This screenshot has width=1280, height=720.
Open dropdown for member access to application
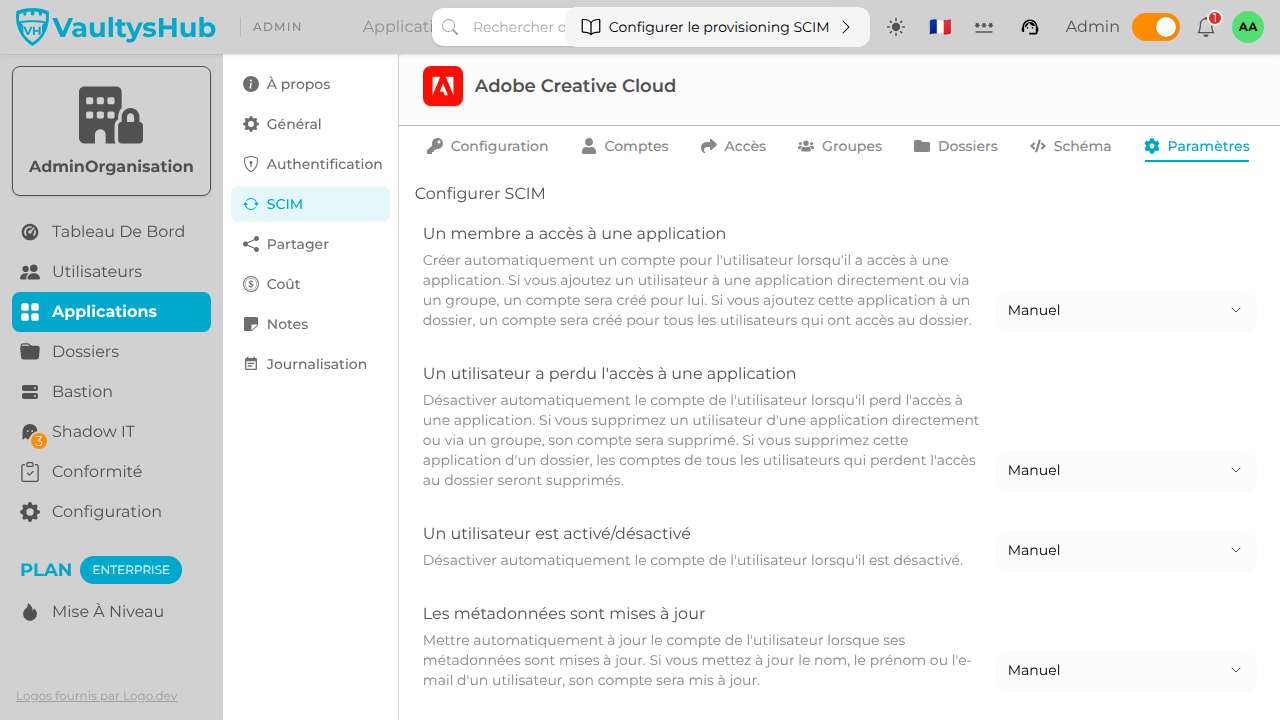click(x=1125, y=310)
